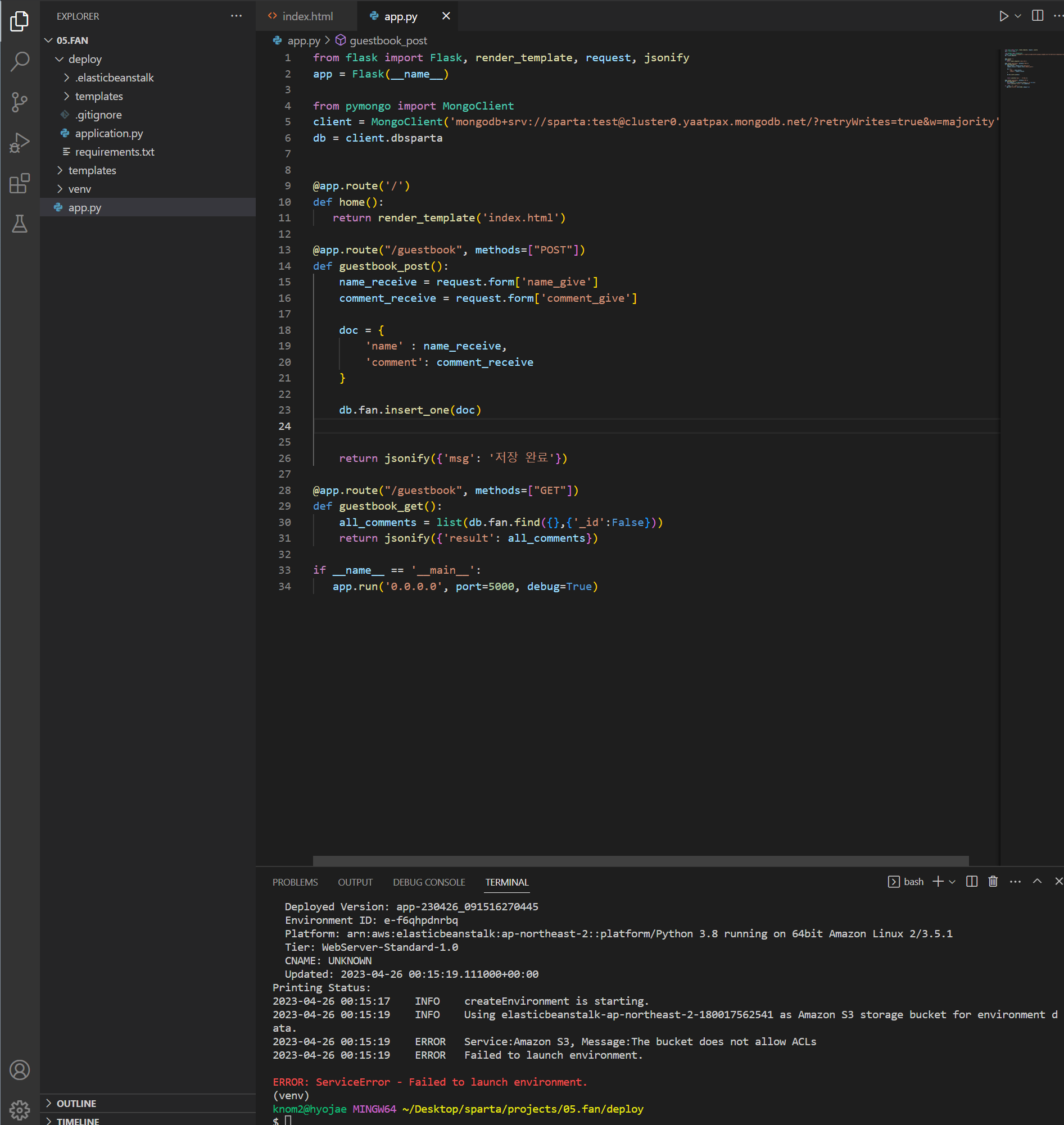Open the PROBLEMS panel tab
This screenshot has height=1125, width=1064.
295,882
